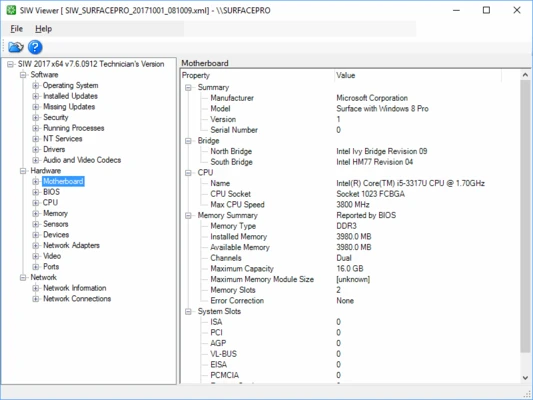The height and width of the screenshot is (400, 533).
Task: Select the highlighted Motherboard item
Action: 63,181
